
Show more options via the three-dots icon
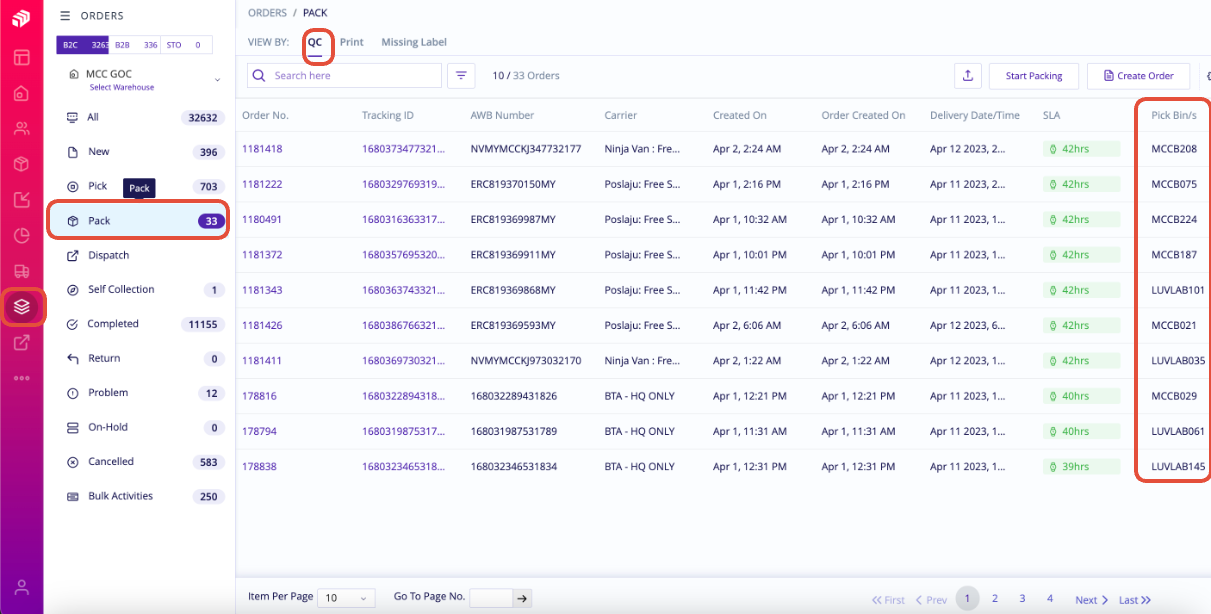click(x=21, y=378)
